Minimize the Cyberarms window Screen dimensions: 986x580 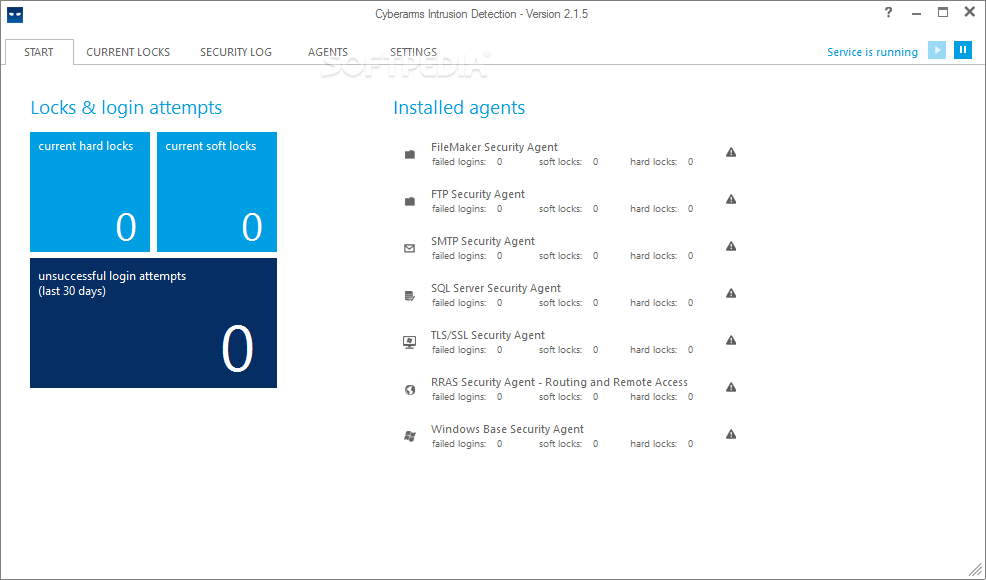(916, 13)
